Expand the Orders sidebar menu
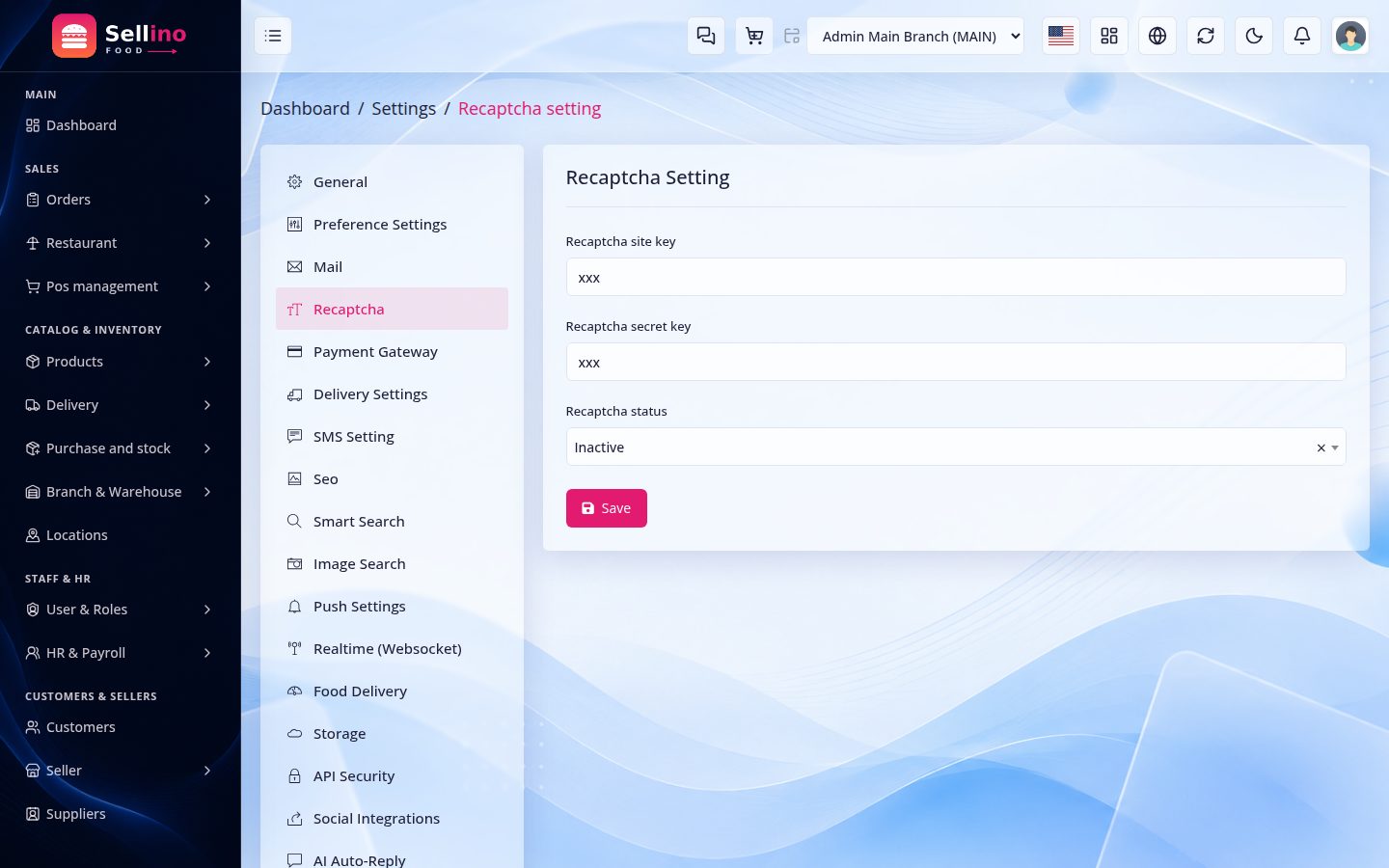This screenshot has height=868, width=1389. 120,200
